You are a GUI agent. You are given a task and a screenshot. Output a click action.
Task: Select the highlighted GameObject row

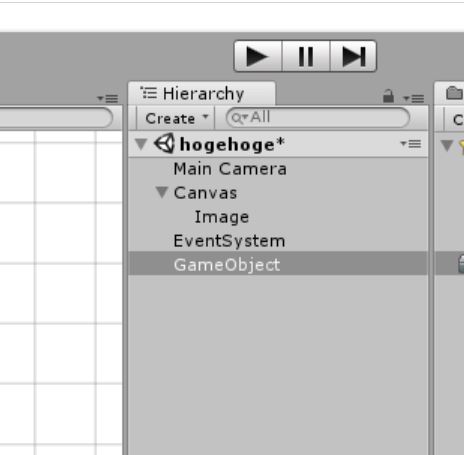tap(278, 263)
